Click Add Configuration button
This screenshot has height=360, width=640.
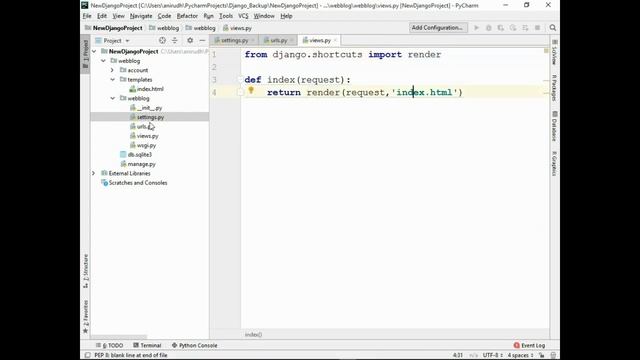[437, 28]
